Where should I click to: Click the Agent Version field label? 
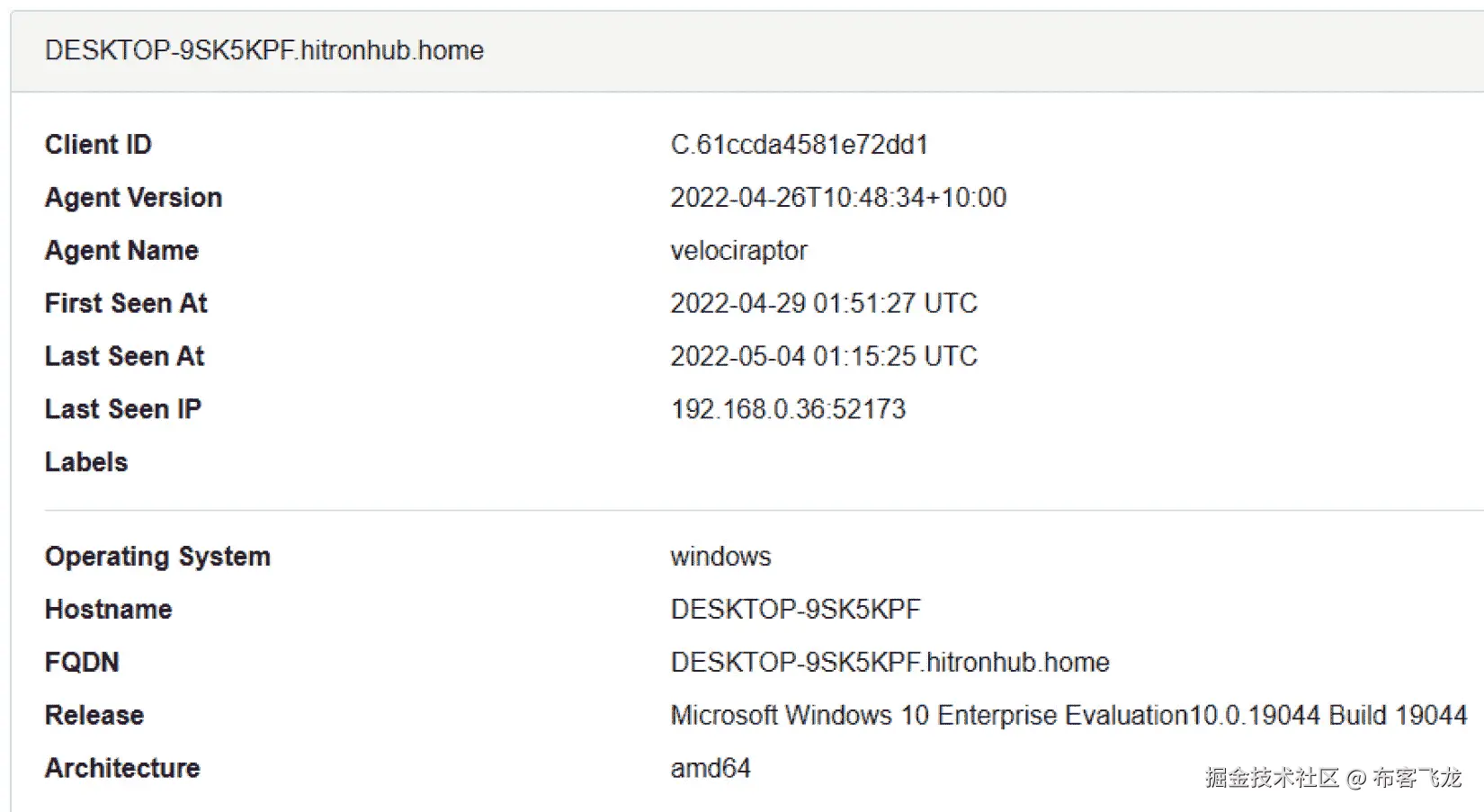[x=133, y=198]
